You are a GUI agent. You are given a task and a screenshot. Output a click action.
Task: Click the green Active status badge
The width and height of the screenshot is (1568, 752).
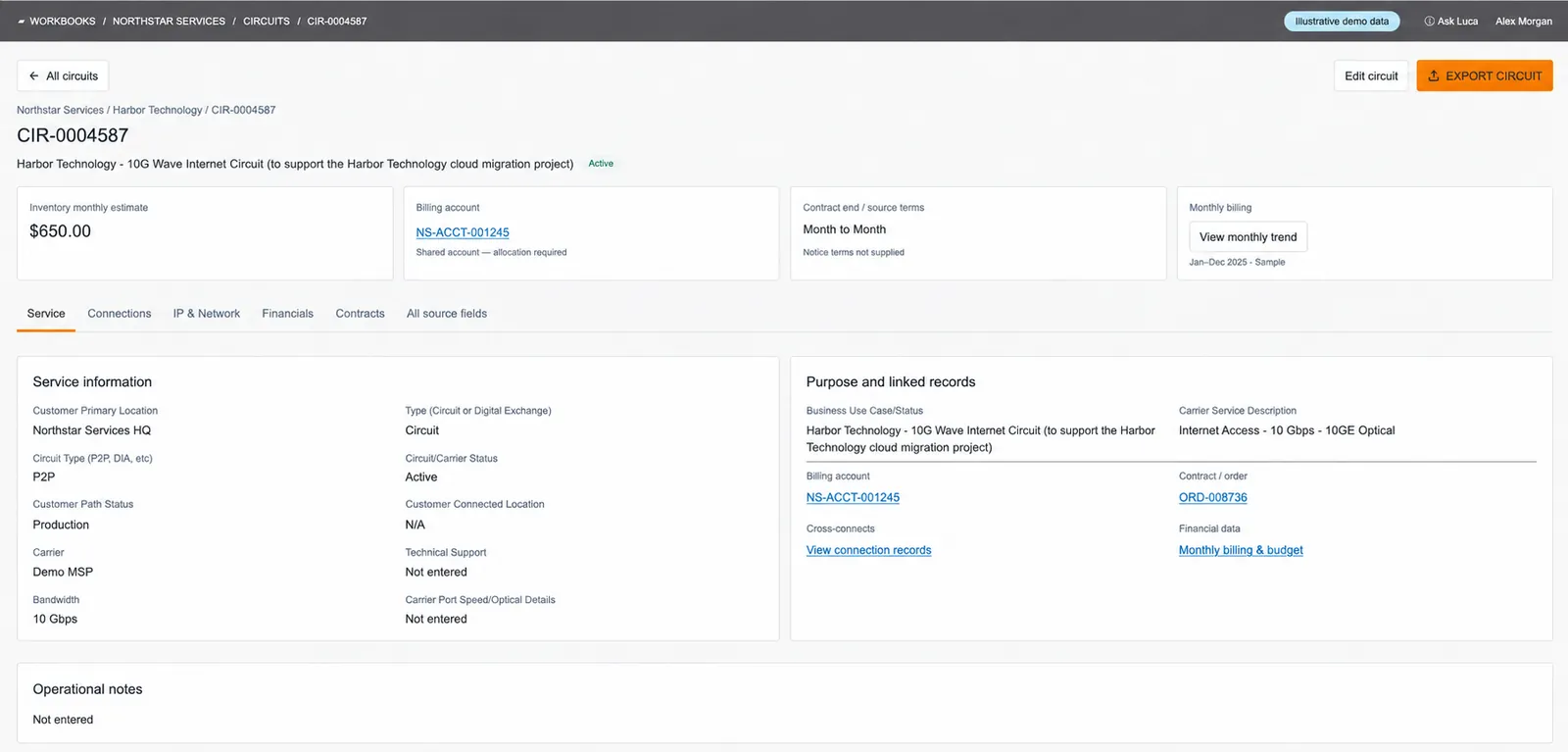coord(601,164)
